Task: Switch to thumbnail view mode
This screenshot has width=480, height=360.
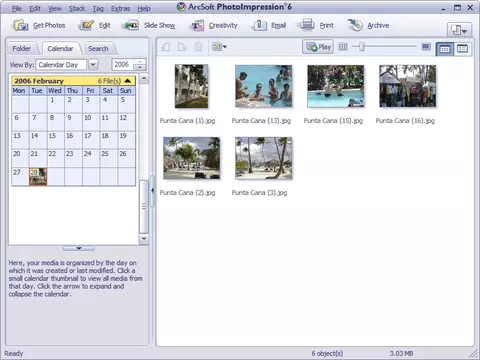Action: 445,49
